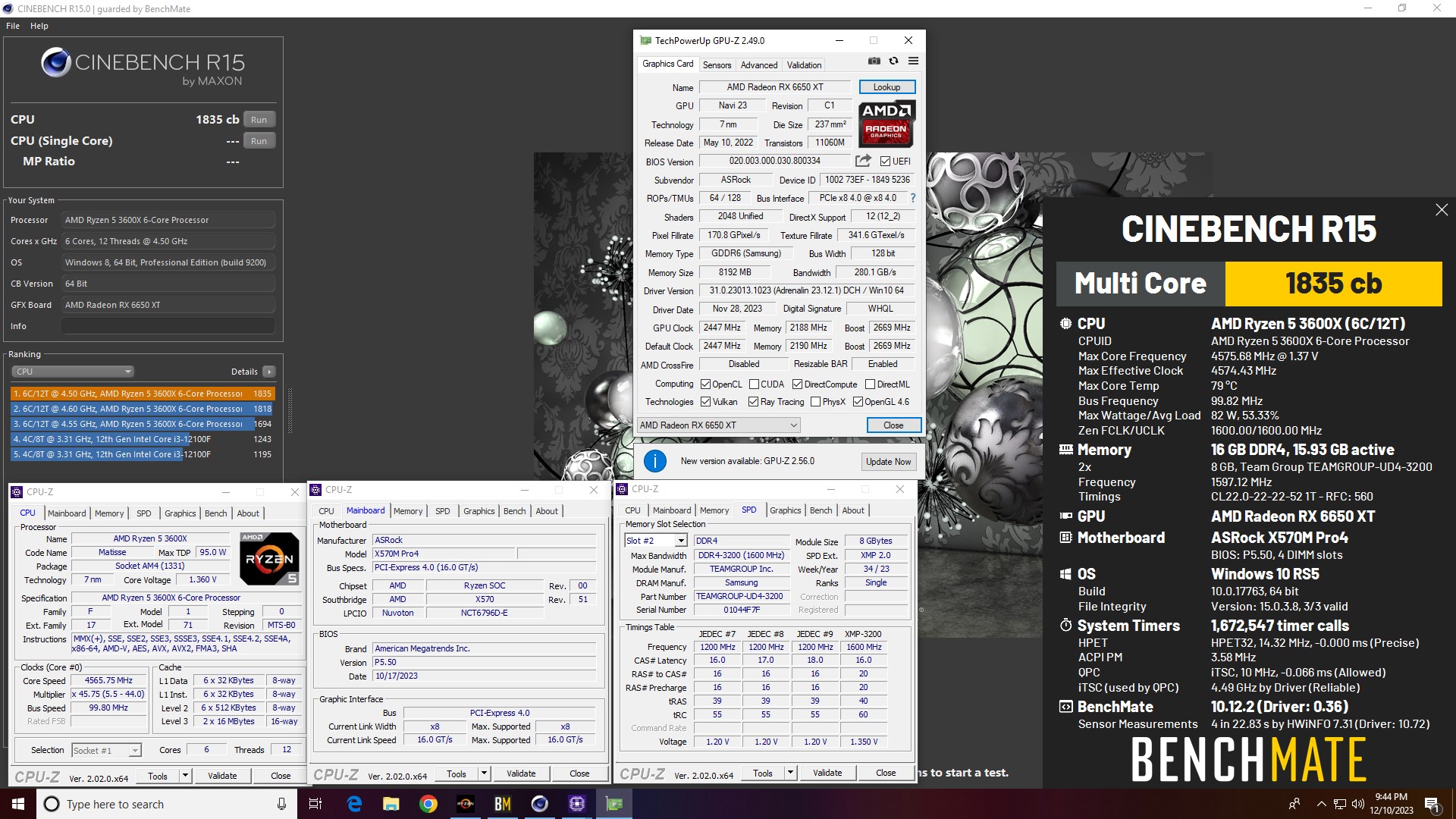
Task: Open the Cinebench File menu
Action: tap(13, 26)
